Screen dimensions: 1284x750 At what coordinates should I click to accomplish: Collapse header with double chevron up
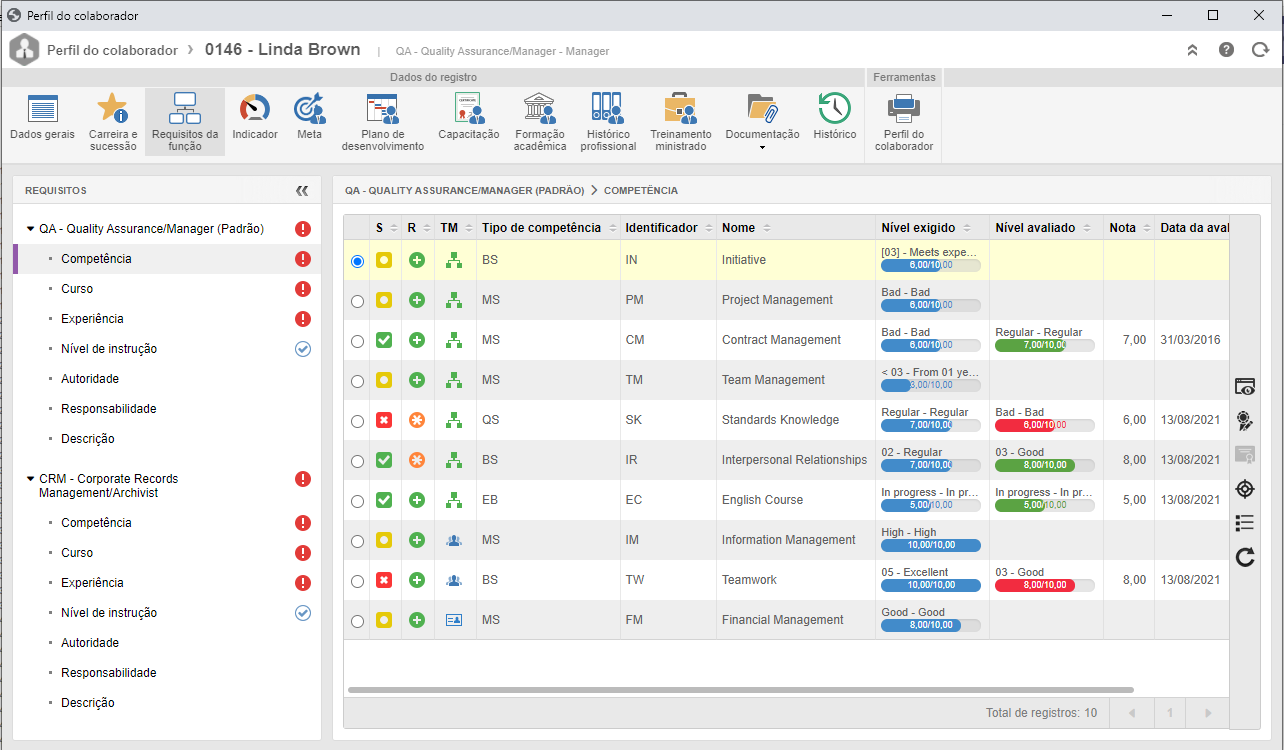click(x=1192, y=50)
